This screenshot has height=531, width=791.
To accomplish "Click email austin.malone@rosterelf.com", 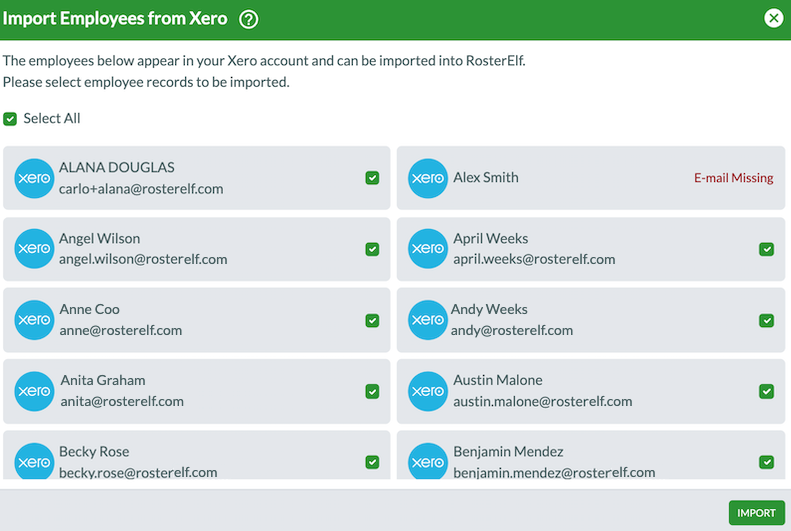I will point(543,401).
